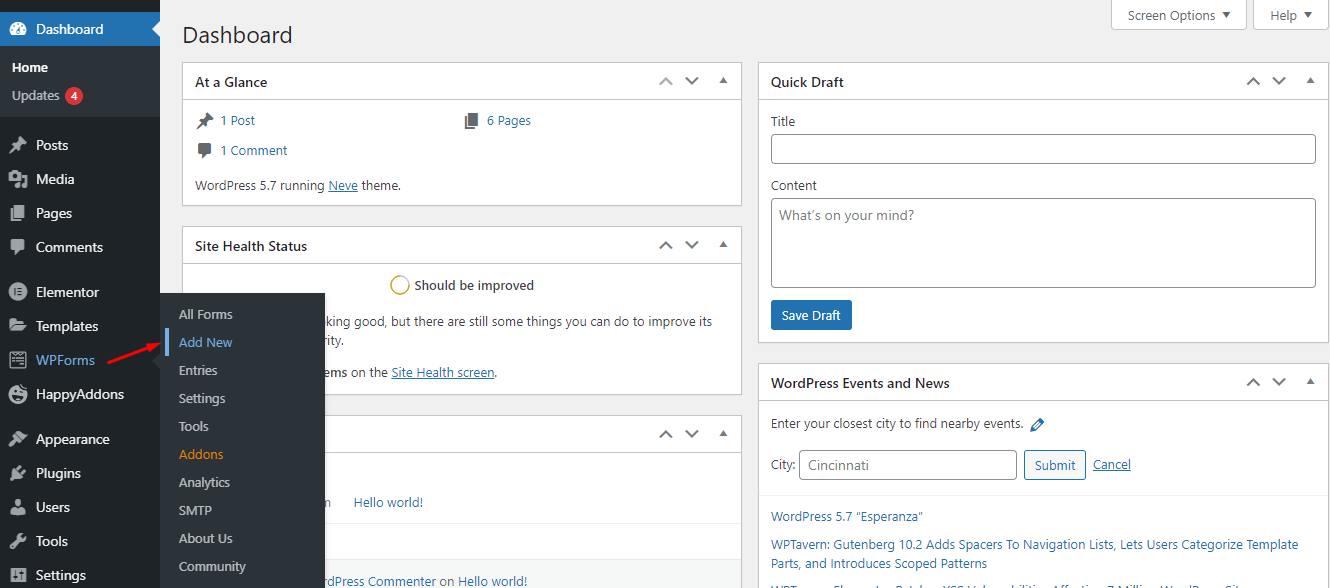Open Entries in the WPForms submenu

(198, 370)
